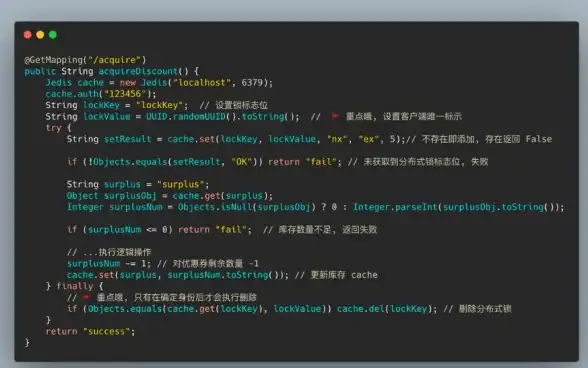This screenshot has width=588, height=368.
Task: Click the "OK" string literal
Action: click(242, 162)
